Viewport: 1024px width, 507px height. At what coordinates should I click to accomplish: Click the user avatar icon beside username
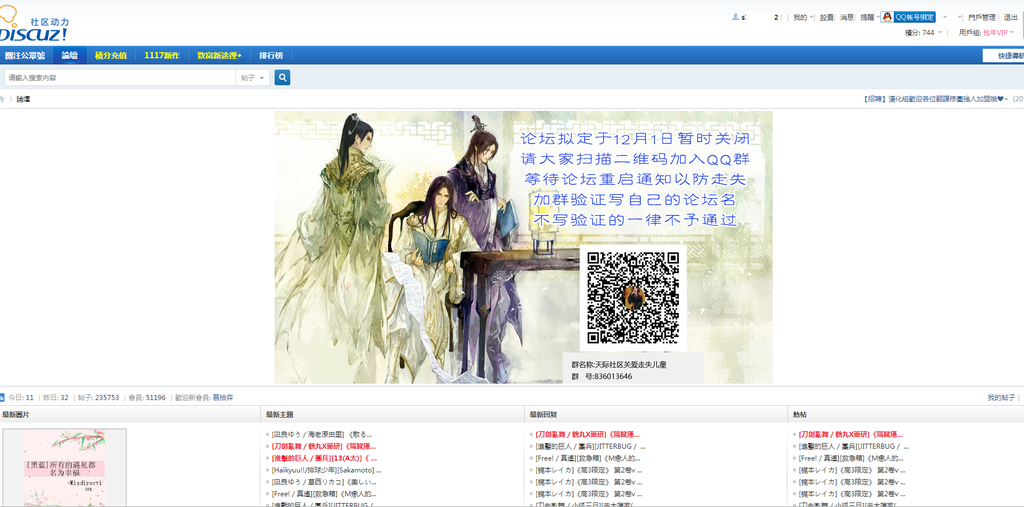[x=735, y=17]
